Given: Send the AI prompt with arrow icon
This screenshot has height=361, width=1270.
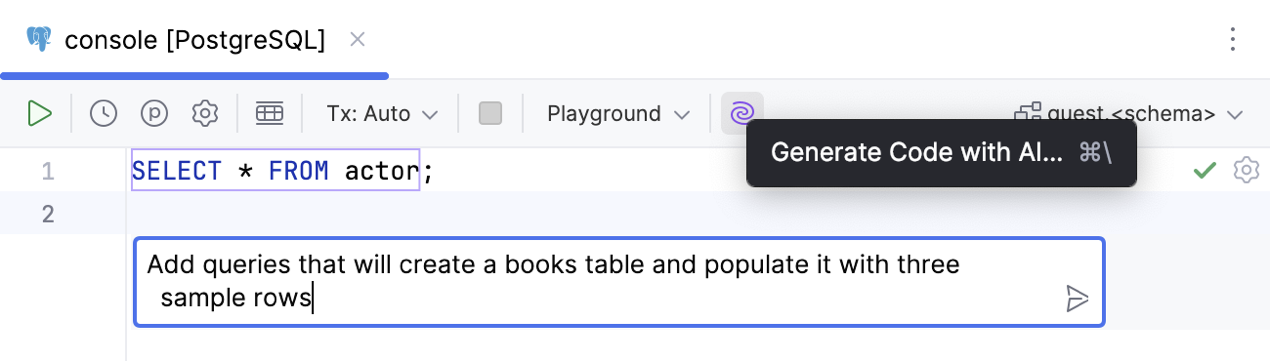Looking at the screenshot, I should [1077, 298].
